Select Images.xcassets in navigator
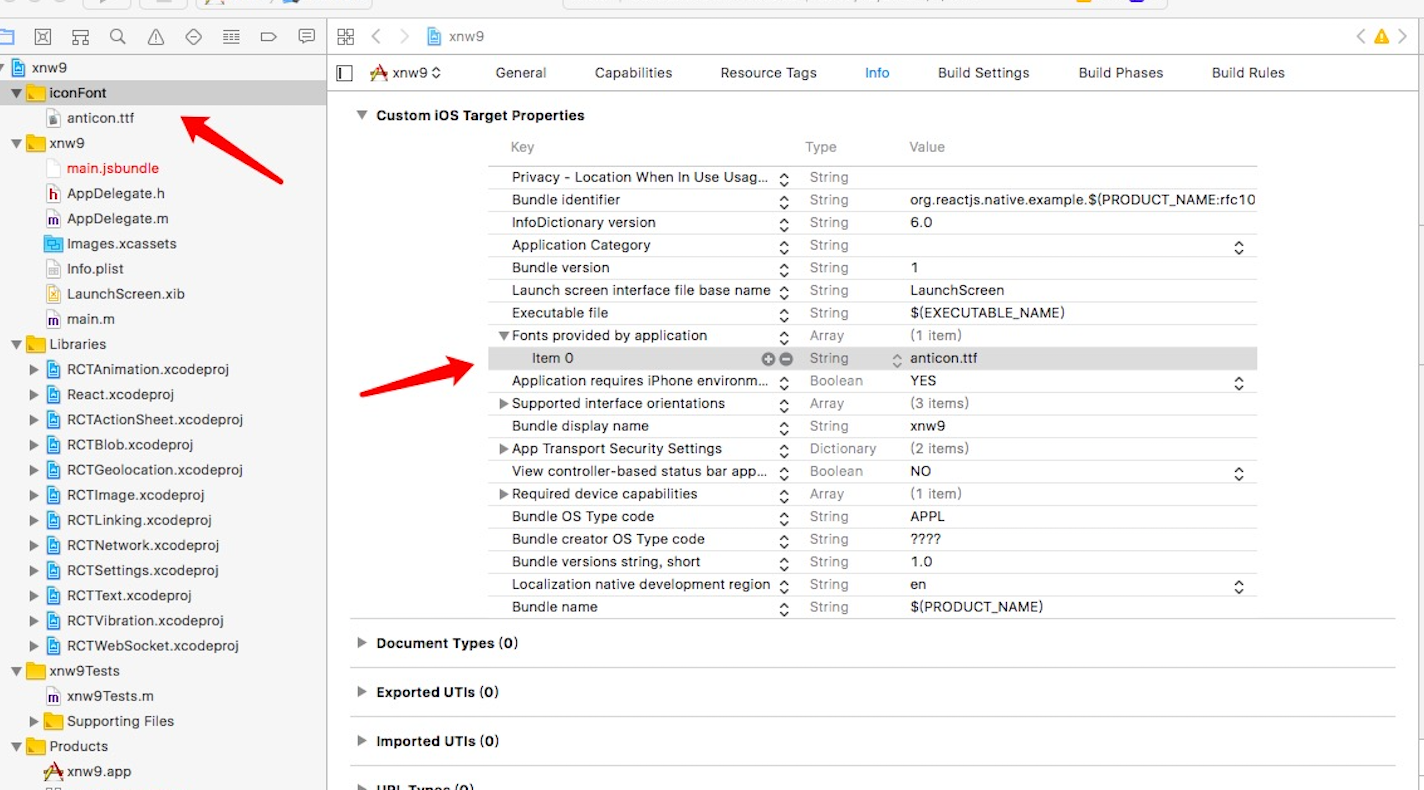1424x790 pixels. coord(121,244)
